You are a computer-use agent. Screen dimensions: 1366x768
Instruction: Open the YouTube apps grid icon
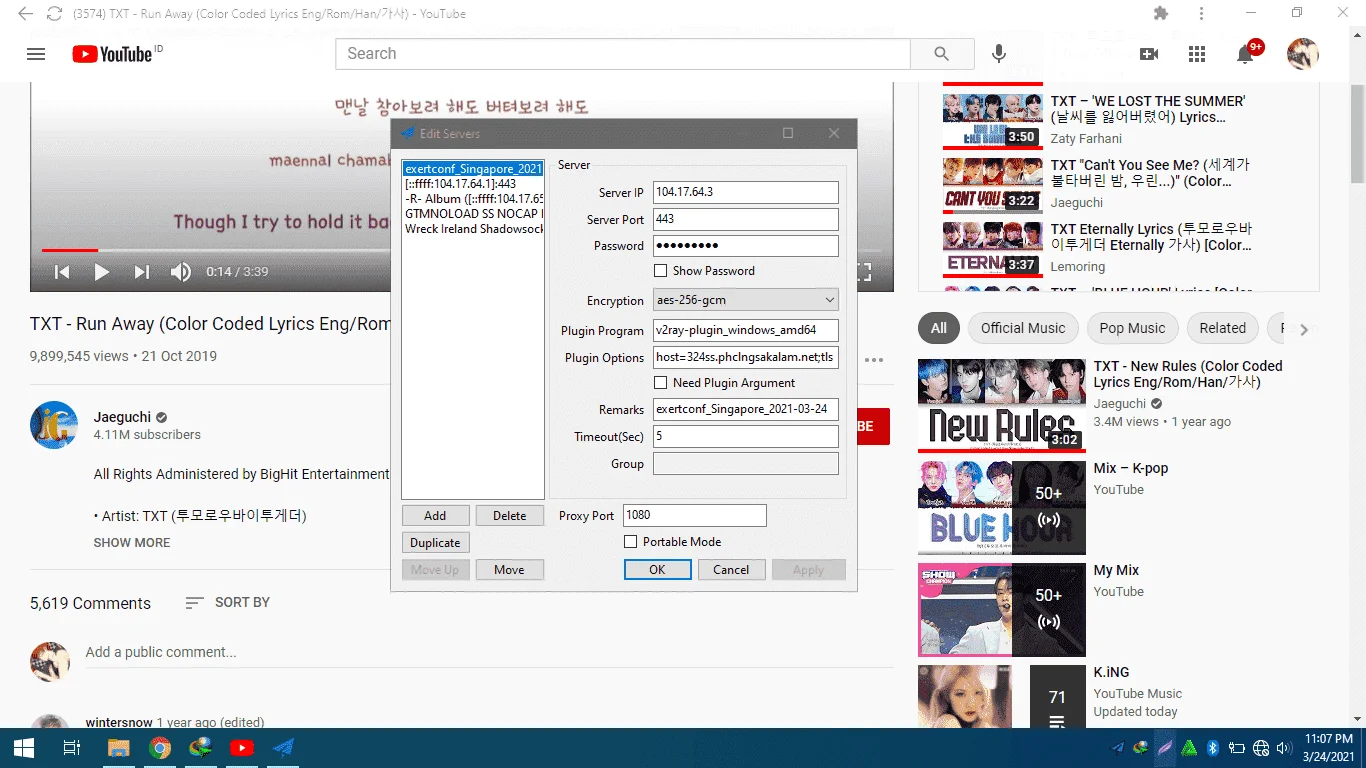1197,54
